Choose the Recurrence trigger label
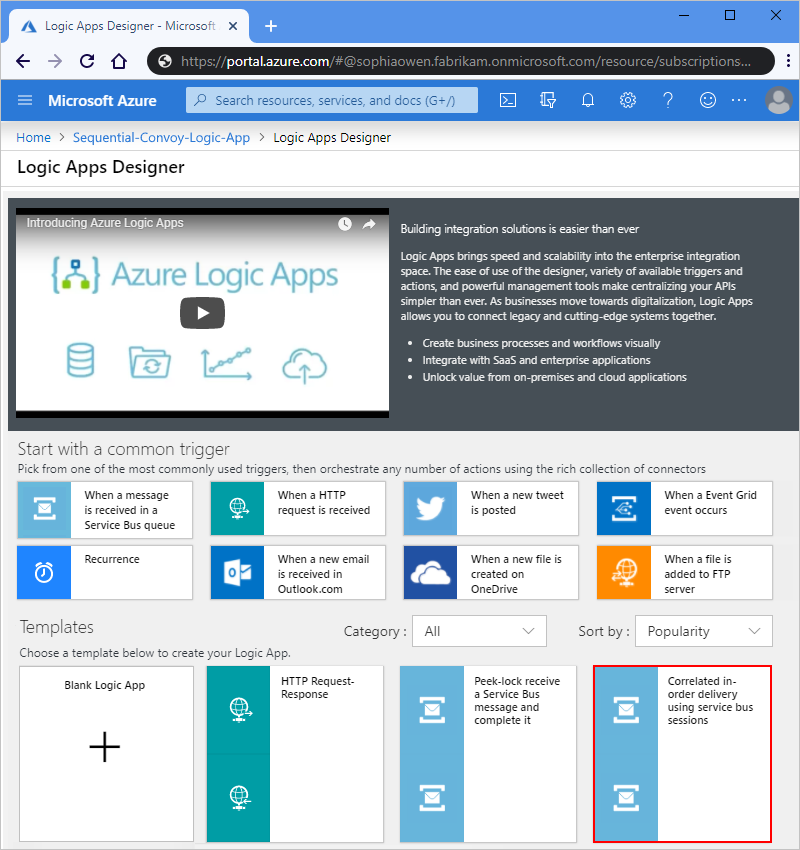This screenshot has height=850, width=800. point(112,559)
